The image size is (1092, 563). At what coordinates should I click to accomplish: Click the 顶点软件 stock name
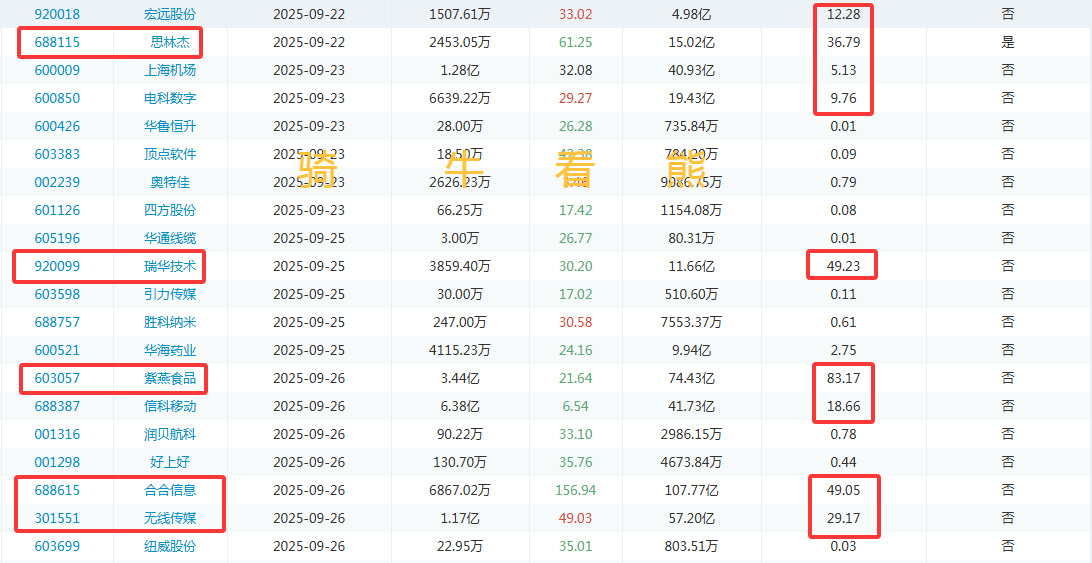point(169,154)
